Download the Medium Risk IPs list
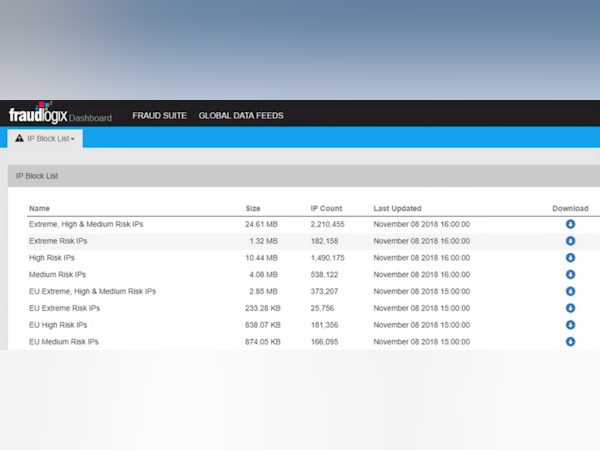Image resolution: width=600 pixels, height=450 pixels. click(x=570, y=275)
